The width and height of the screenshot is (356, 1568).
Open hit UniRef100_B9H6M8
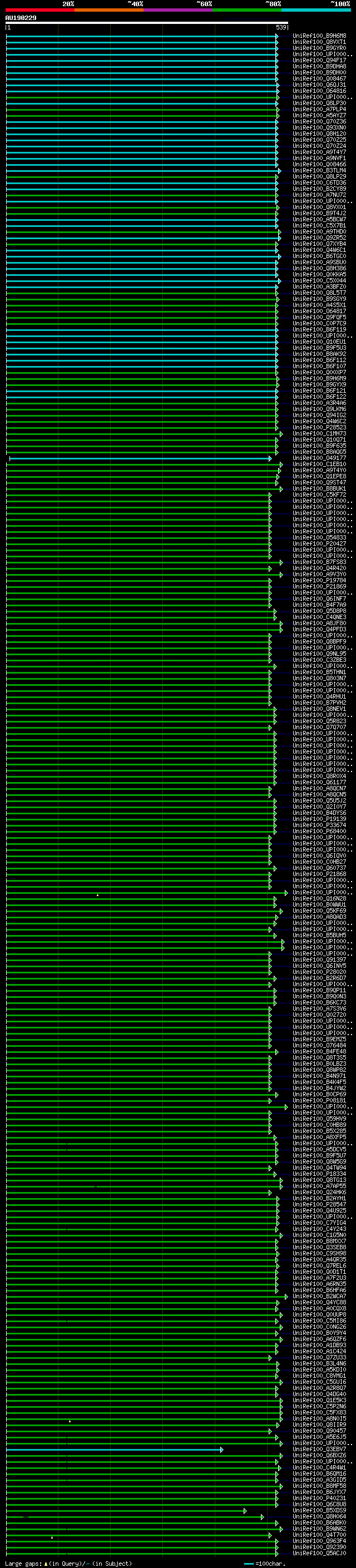tap(319, 36)
